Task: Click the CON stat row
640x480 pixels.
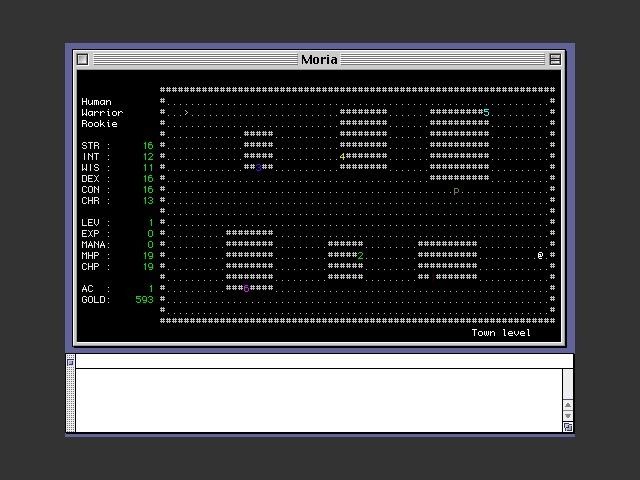Action: coord(117,190)
